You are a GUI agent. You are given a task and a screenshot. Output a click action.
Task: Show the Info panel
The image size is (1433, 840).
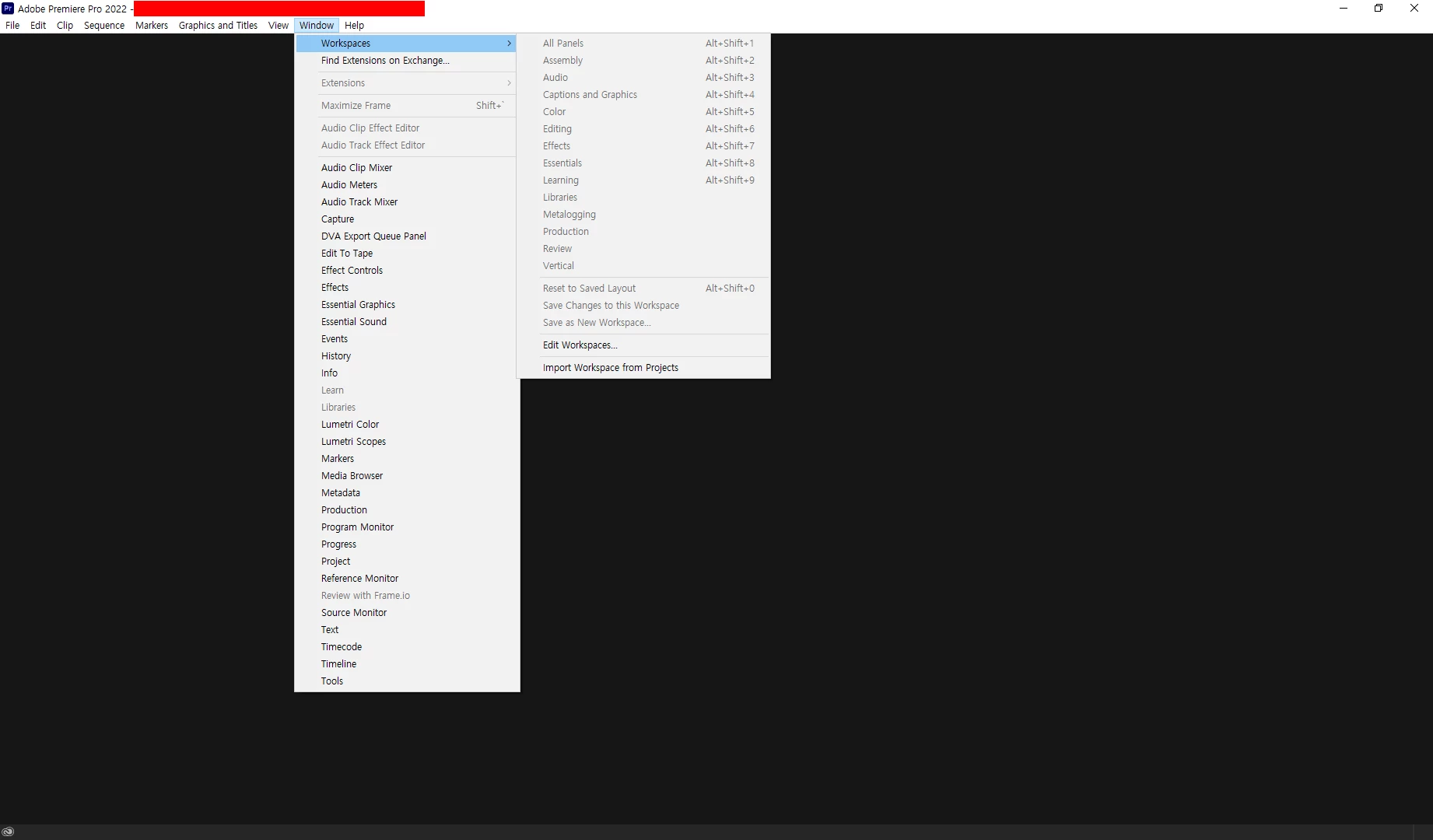(x=406, y=373)
